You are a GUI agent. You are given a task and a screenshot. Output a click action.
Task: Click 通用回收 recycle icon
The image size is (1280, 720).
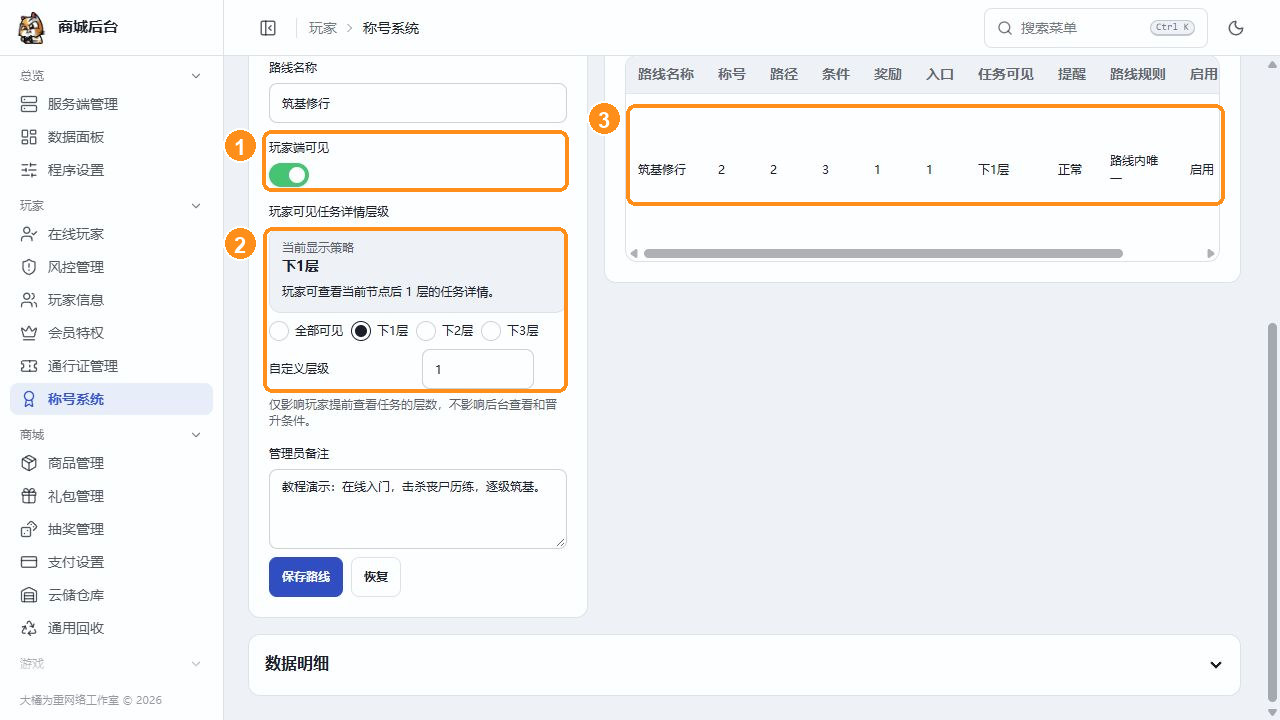point(29,628)
